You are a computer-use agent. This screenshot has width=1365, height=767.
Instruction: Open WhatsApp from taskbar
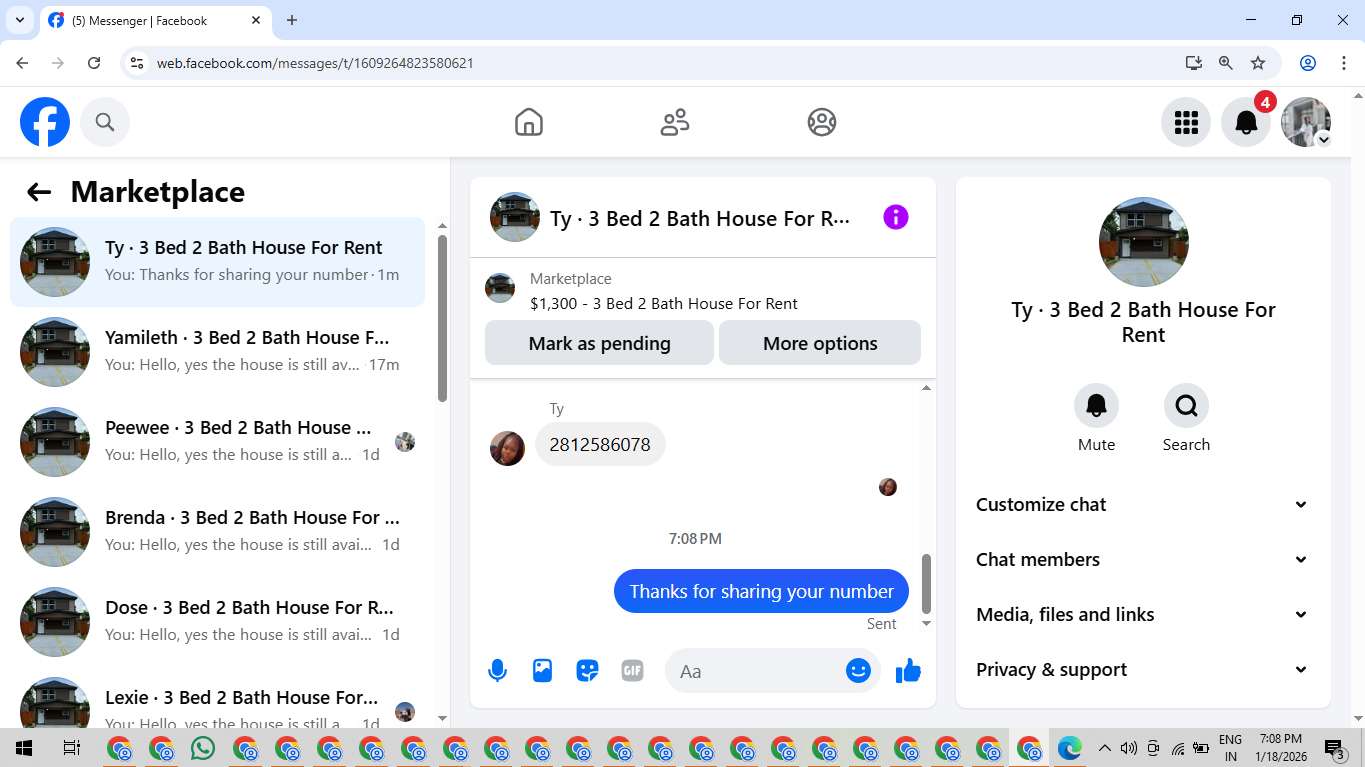click(203, 748)
